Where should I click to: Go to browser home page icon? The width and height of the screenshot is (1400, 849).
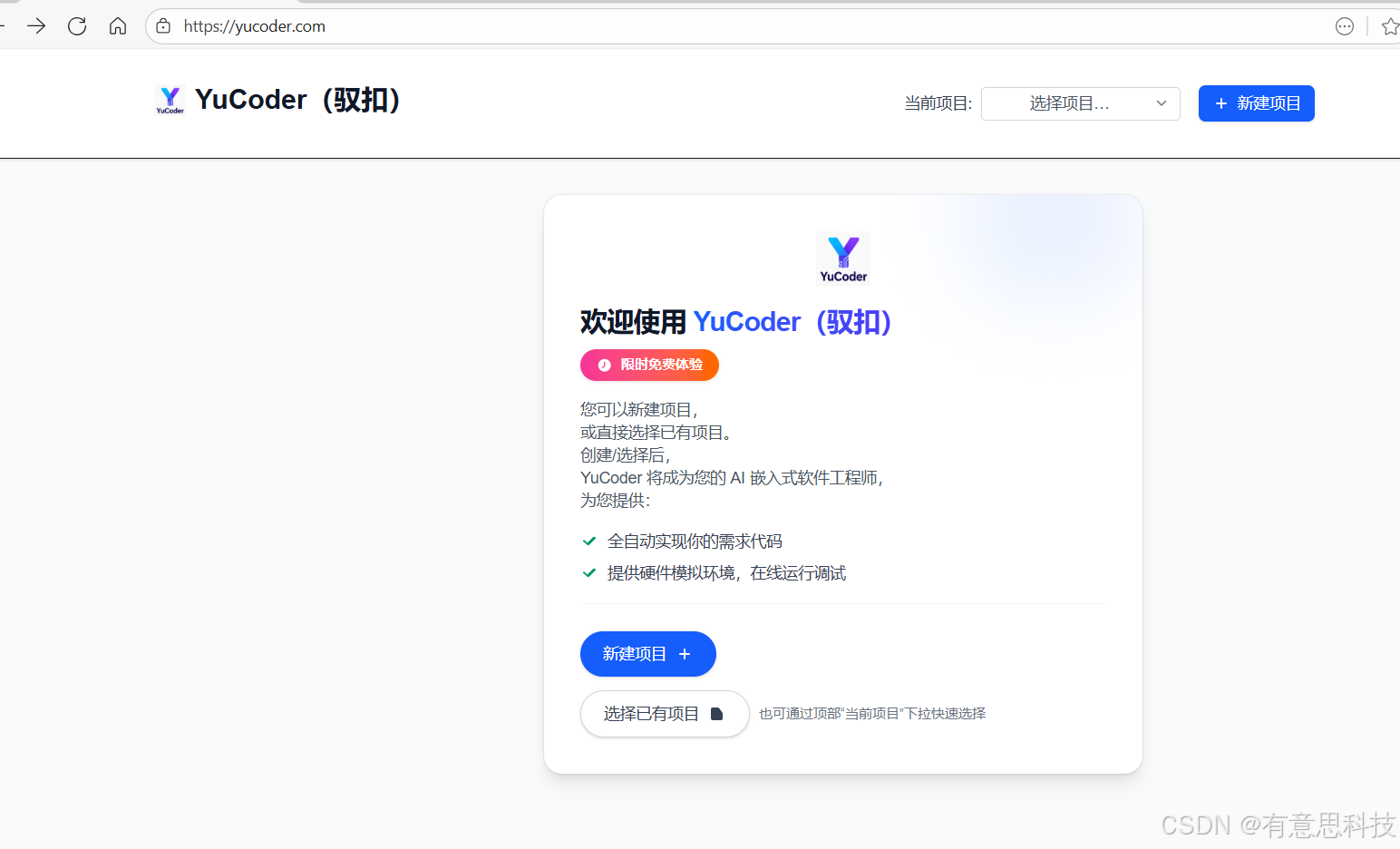(118, 26)
